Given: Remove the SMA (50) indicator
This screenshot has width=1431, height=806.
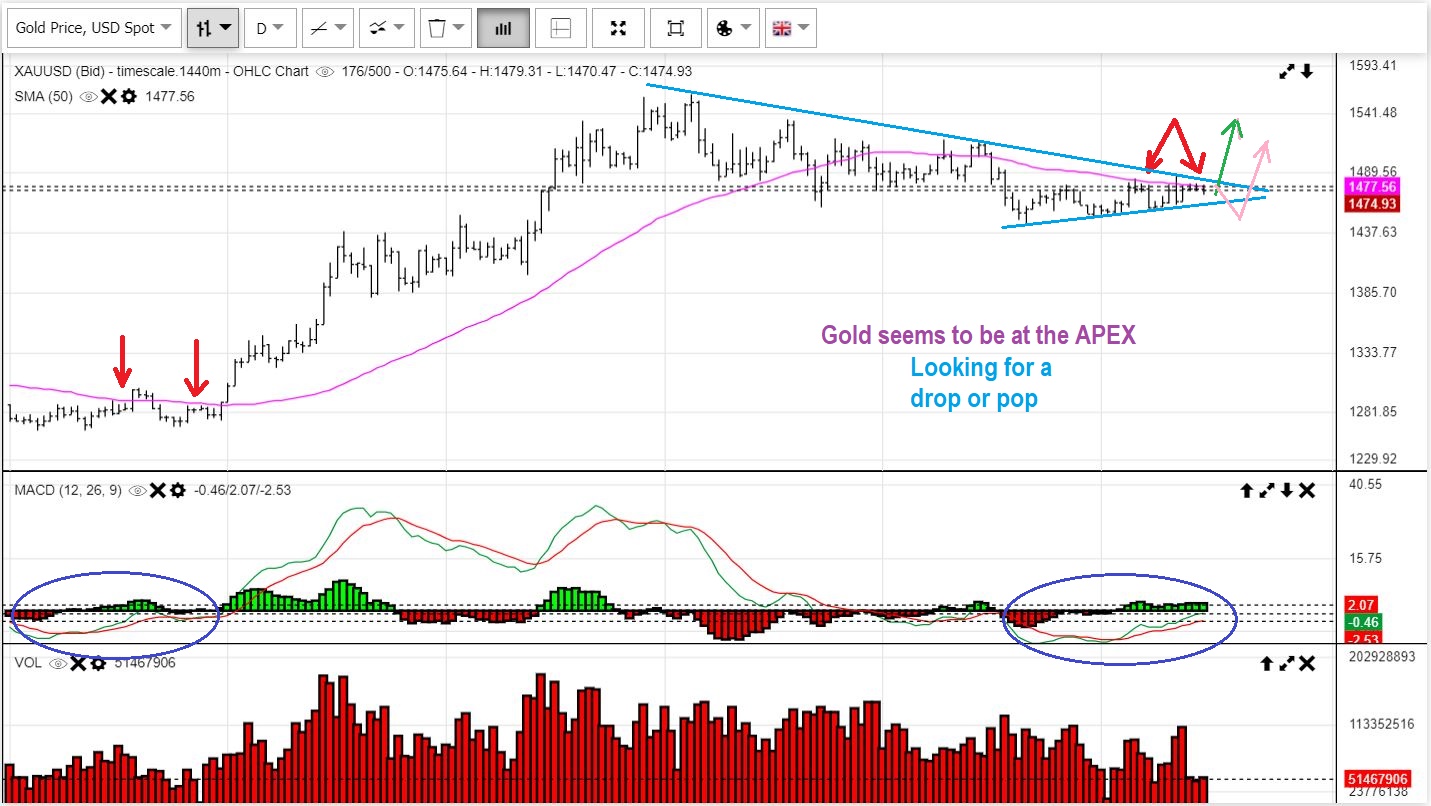Looking at the screenshot, I should tap(108, 97).
